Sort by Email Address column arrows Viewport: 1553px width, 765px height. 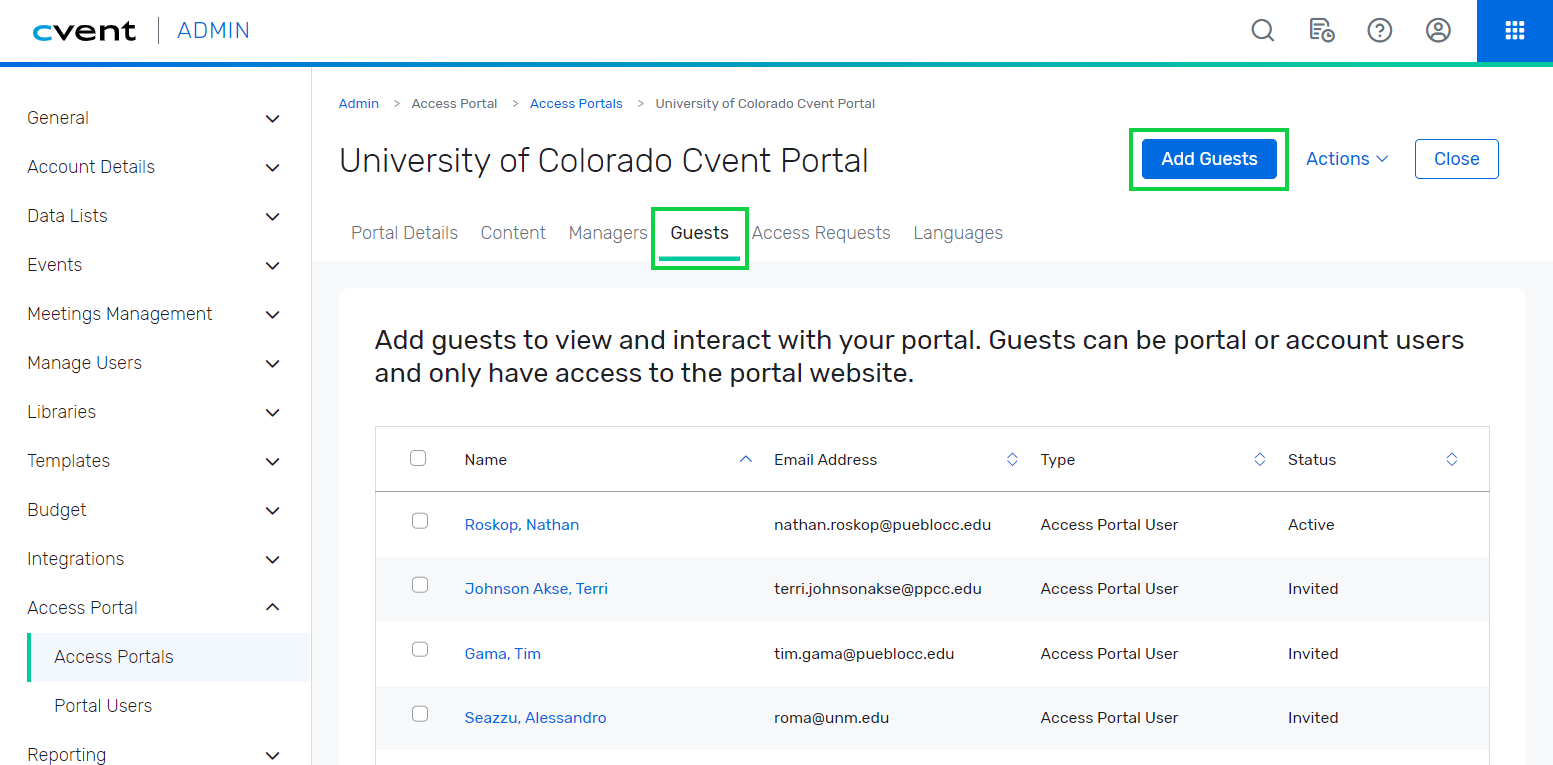(x=1012, y=460)
